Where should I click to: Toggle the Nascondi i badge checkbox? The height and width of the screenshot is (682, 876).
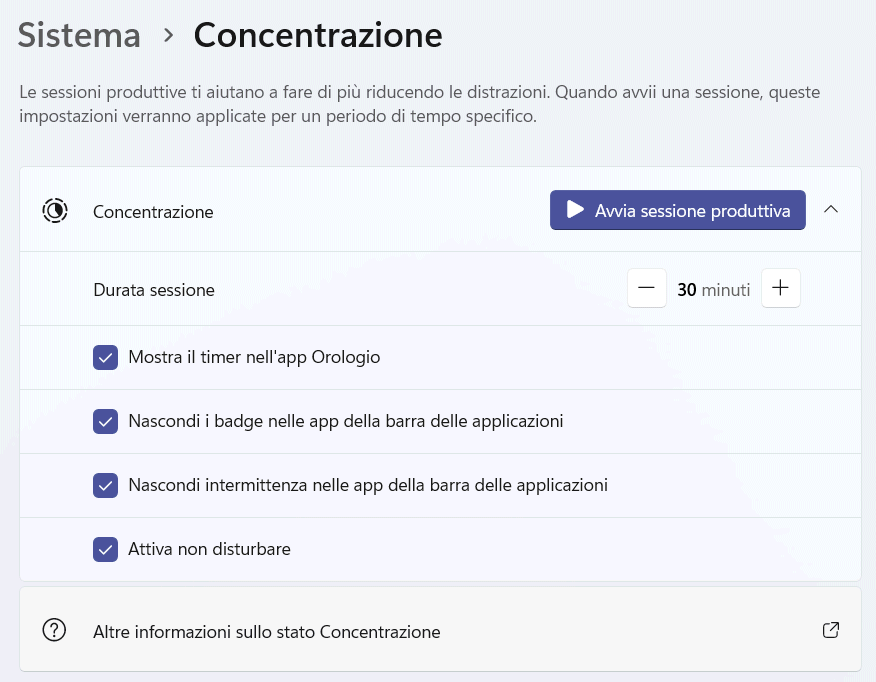tap(106, 421)
